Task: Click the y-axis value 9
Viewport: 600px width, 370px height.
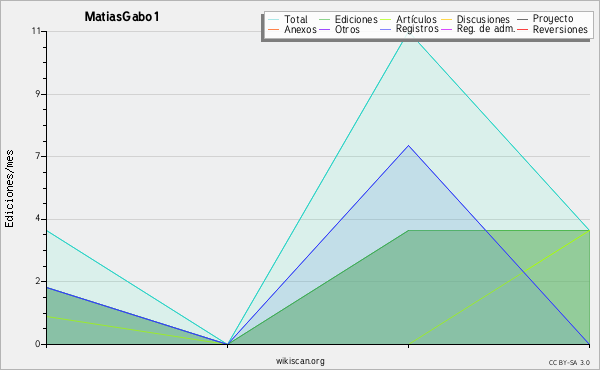Action: (38, 94)
